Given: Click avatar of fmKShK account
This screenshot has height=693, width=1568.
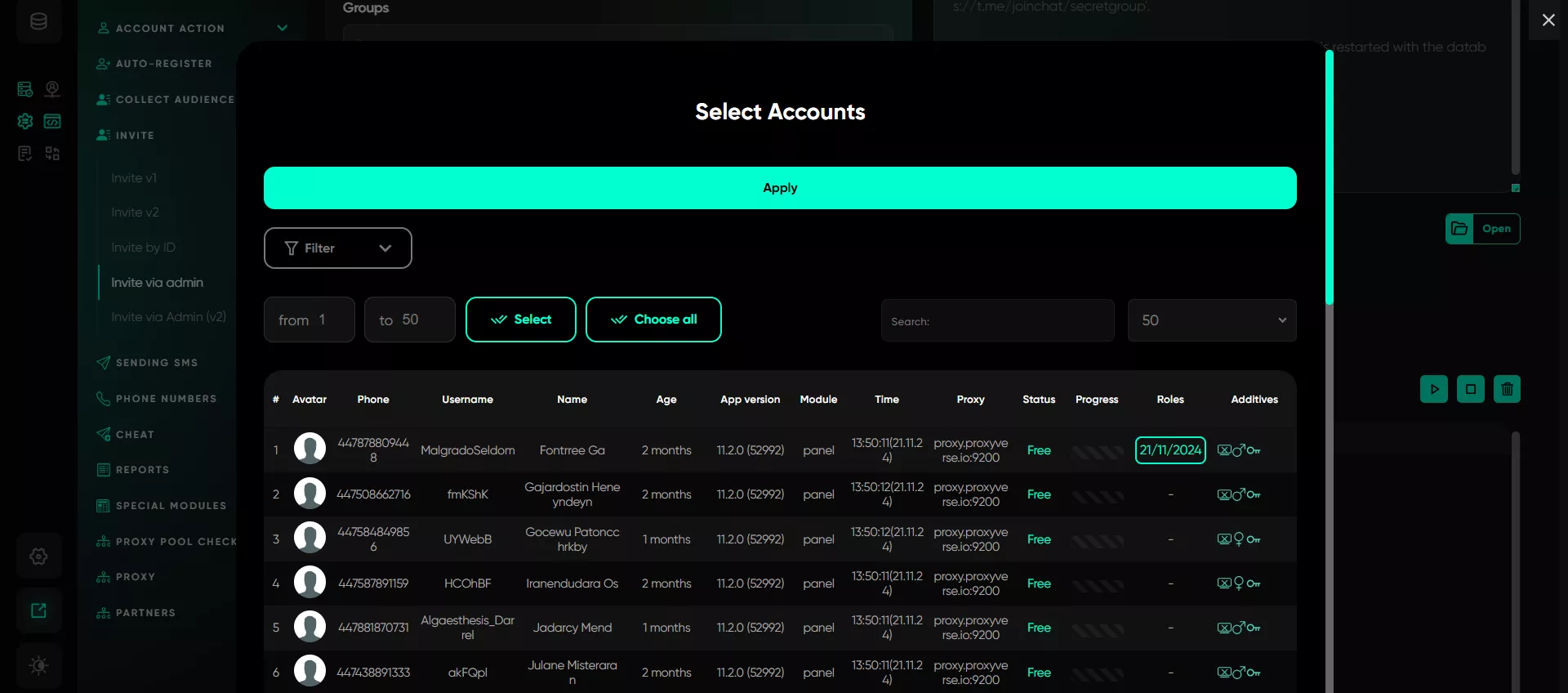Looking at the screenshot, I should click(310, 493).
